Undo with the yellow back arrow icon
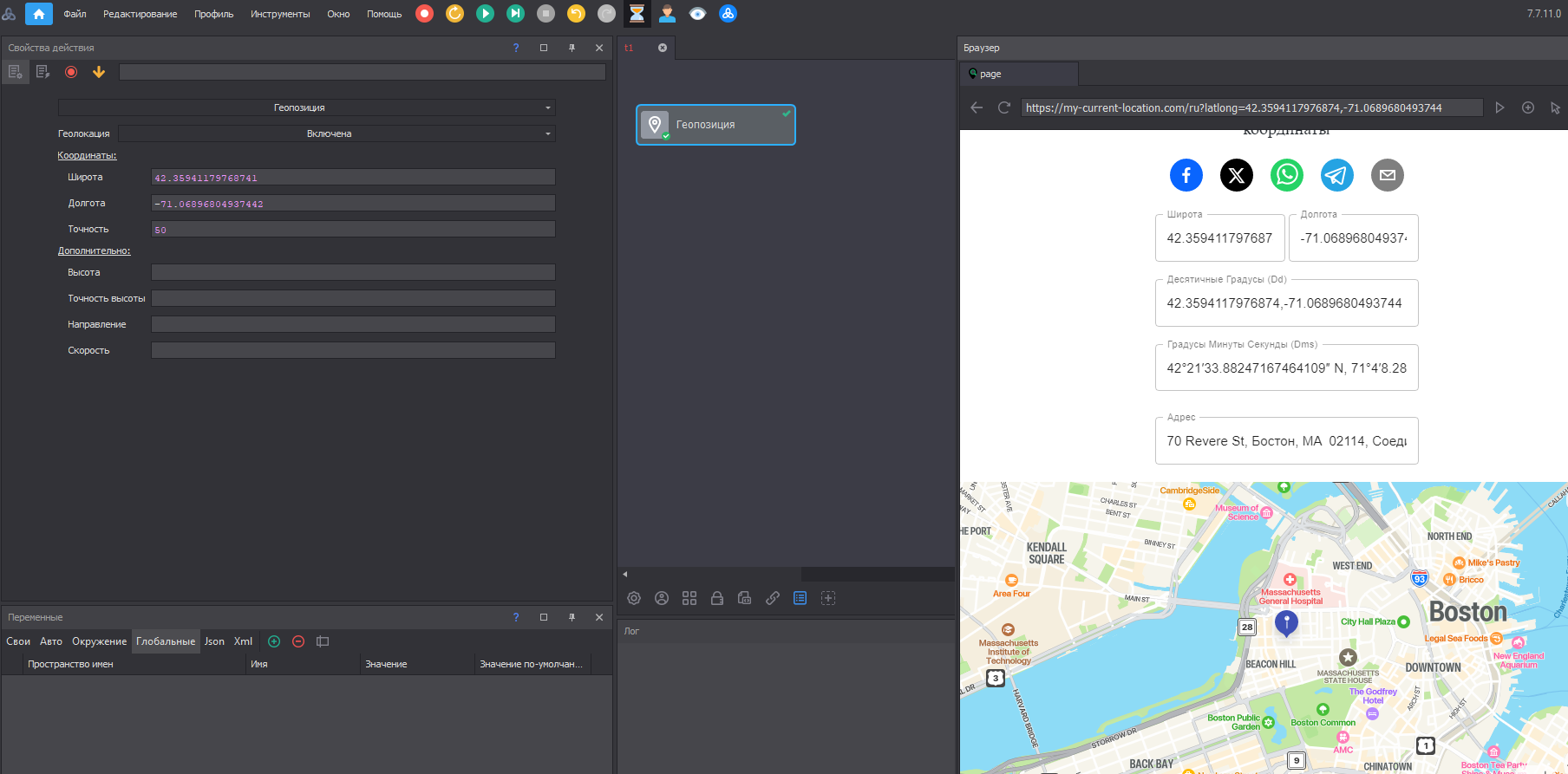Image resolution: width=1568 pixels, height=774 pixels. tap(576, 14)
